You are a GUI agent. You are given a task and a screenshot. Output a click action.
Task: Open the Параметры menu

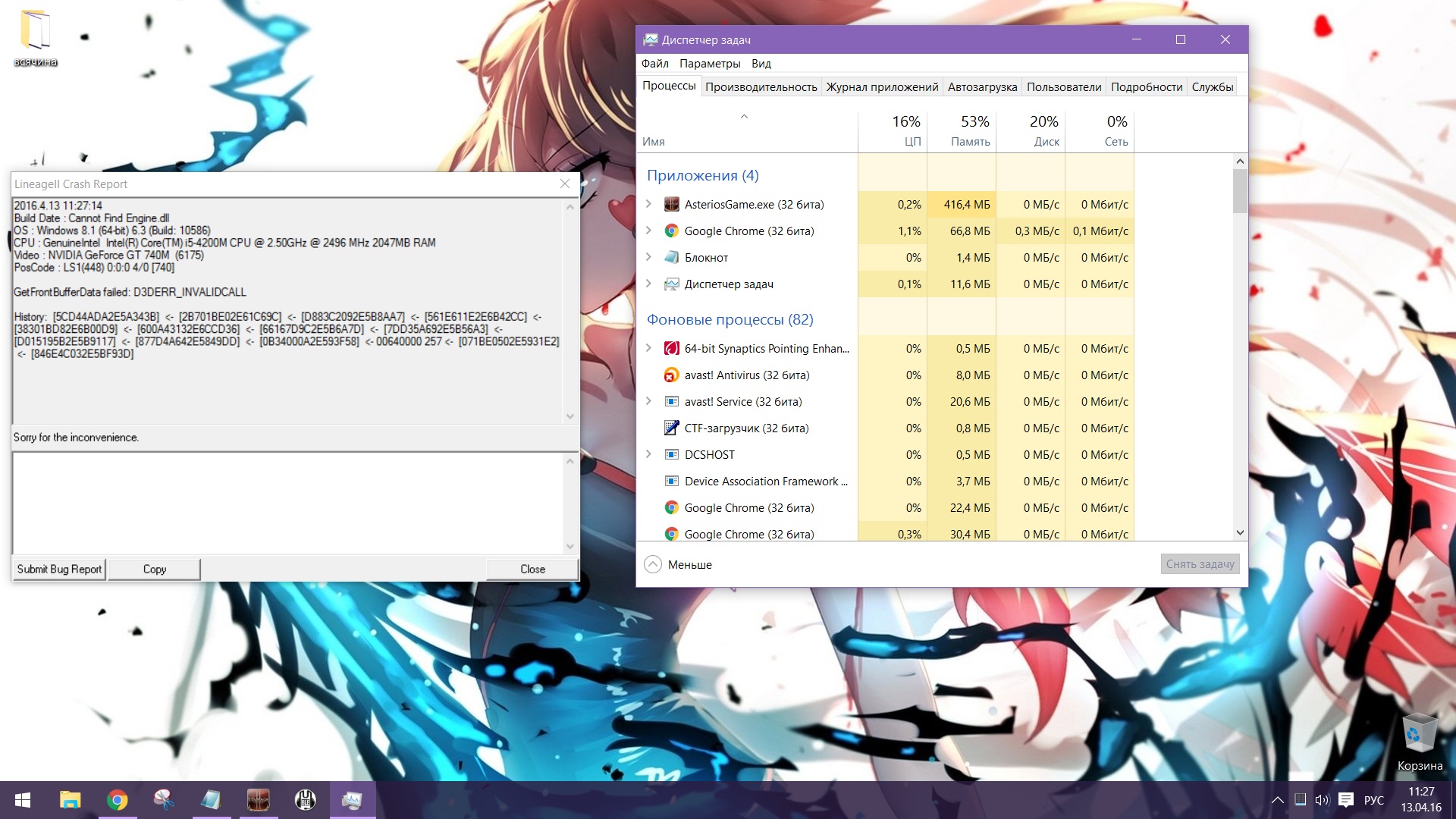tap(710, 64)
